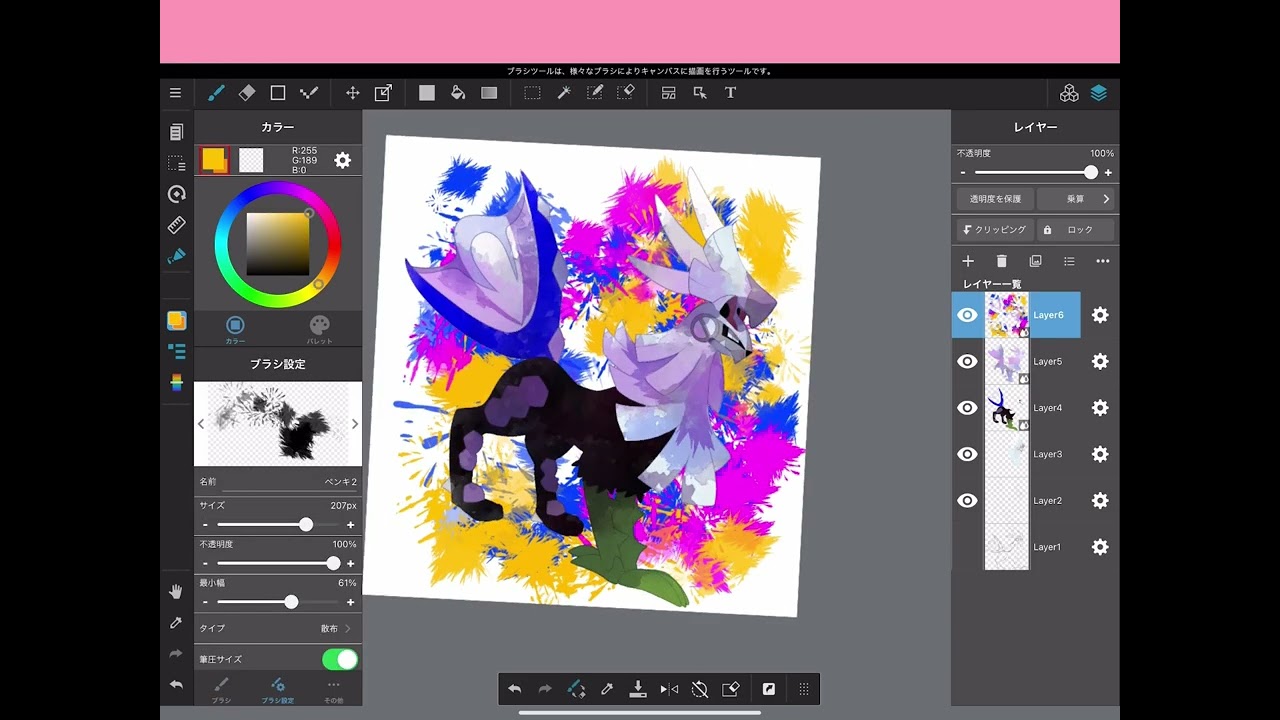
Task: Choose the rectangular Selection tool
Action: 532,93
